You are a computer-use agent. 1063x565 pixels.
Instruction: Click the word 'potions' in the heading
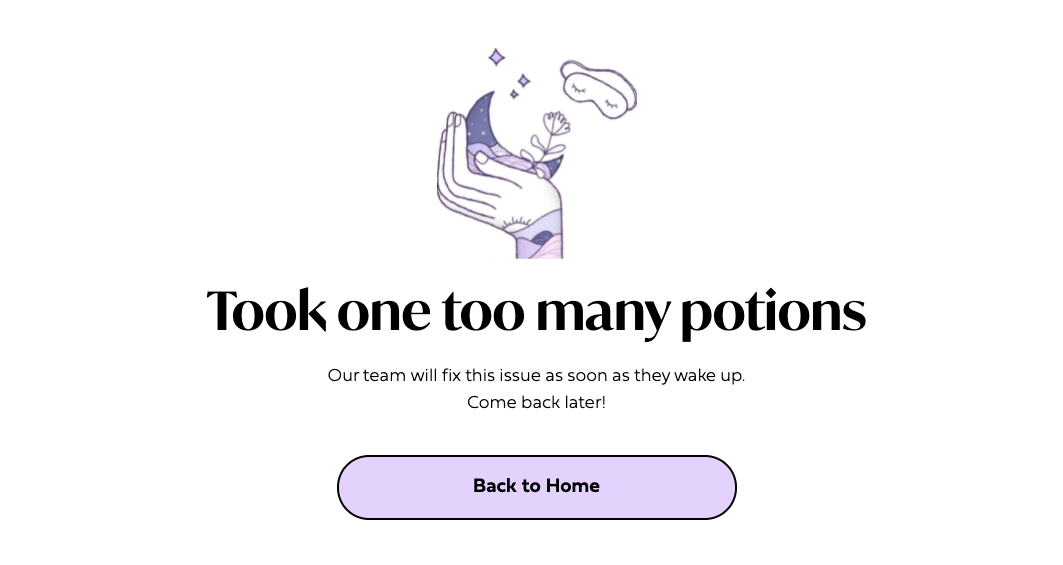[x=773, y=313]
